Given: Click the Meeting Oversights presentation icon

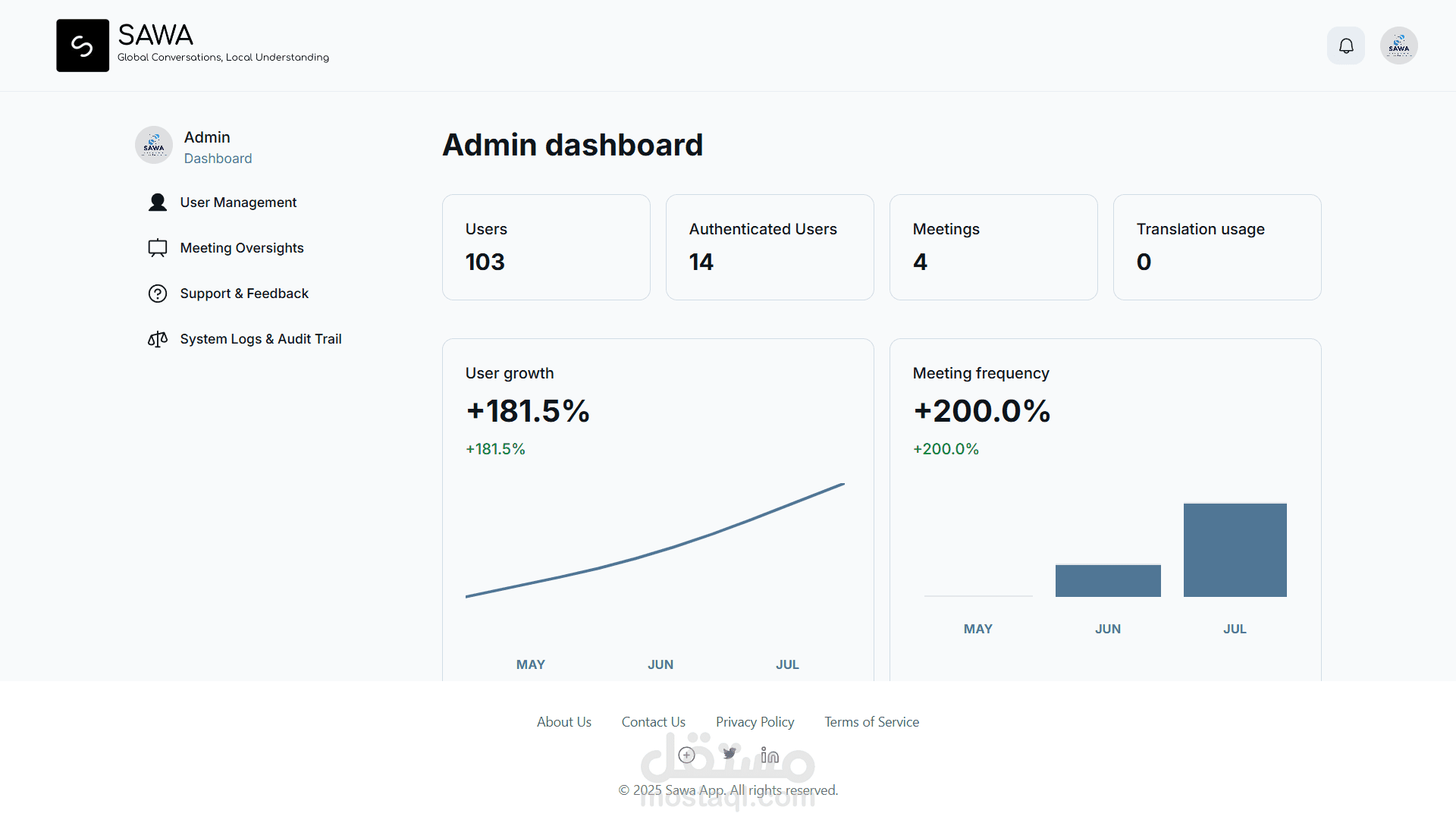Looking at the screenshot, I should 158,248.
